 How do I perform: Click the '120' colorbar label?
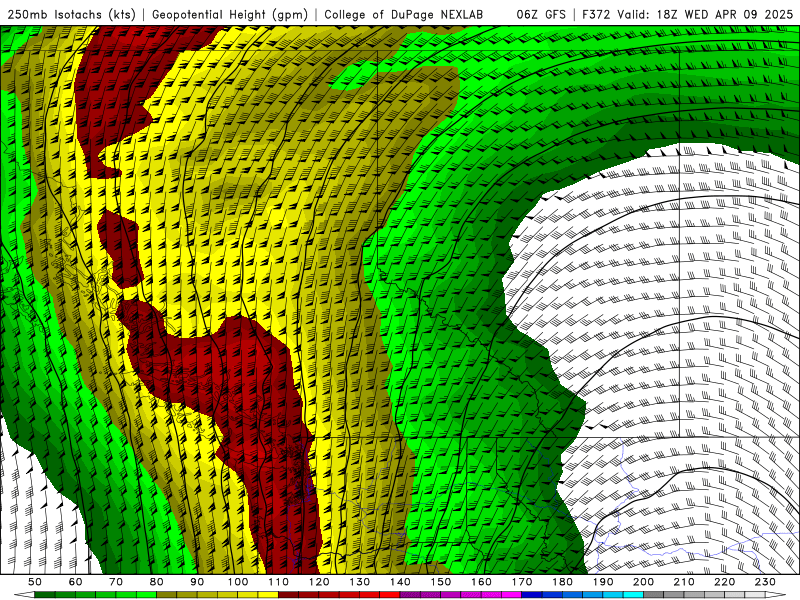(x=319, y=582)
